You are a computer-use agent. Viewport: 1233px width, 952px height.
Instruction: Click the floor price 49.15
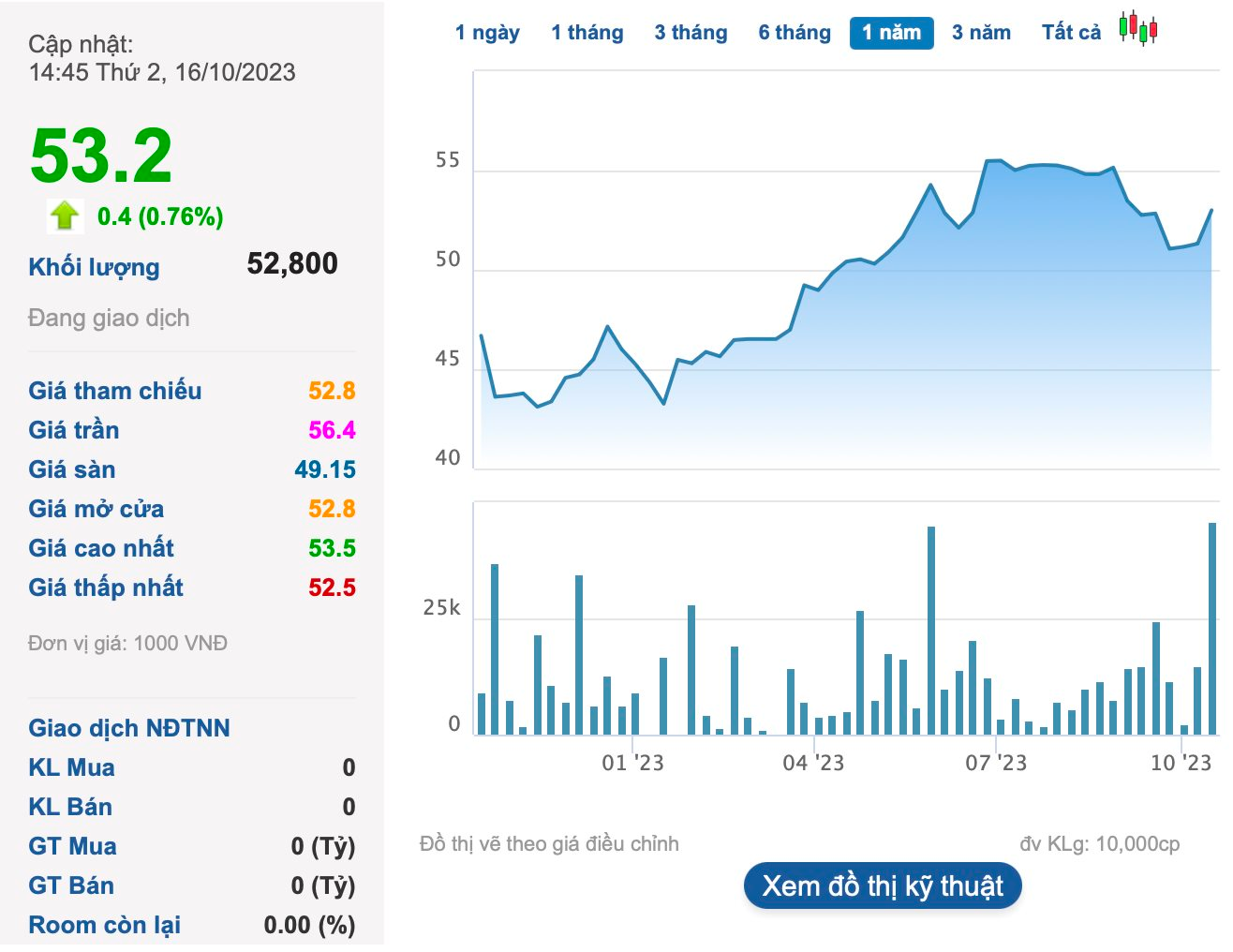325,469
